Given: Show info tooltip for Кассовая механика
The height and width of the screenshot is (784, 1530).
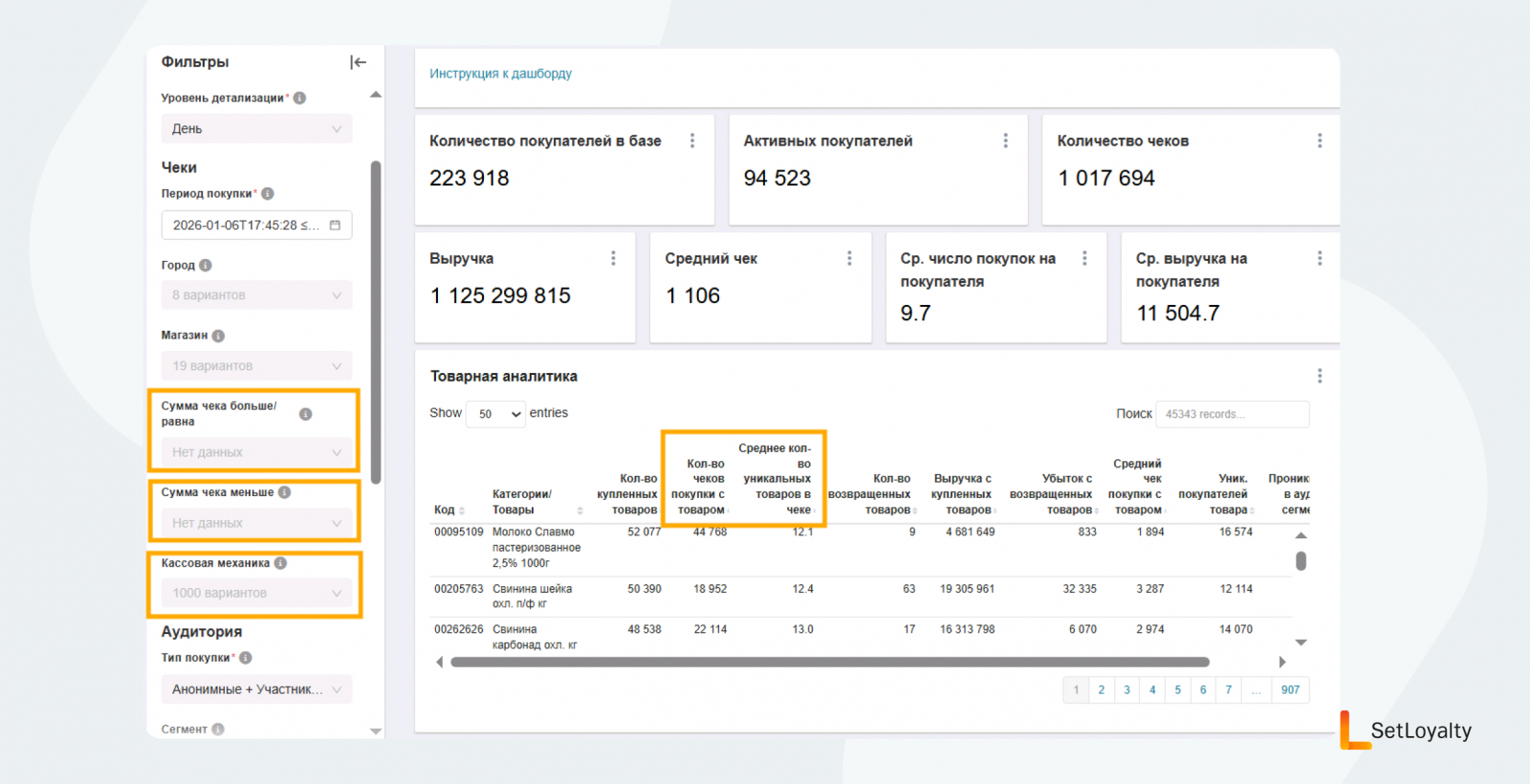Looking at the screenshot, I should pyautogui.click(x=280, y=563).
